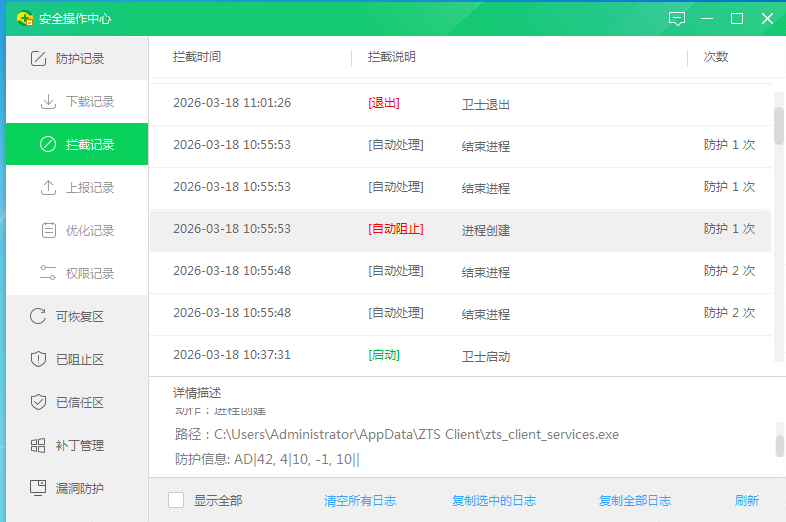
Task: Select the 10:37:31 卫士启动 row
Action: point(460,356)
